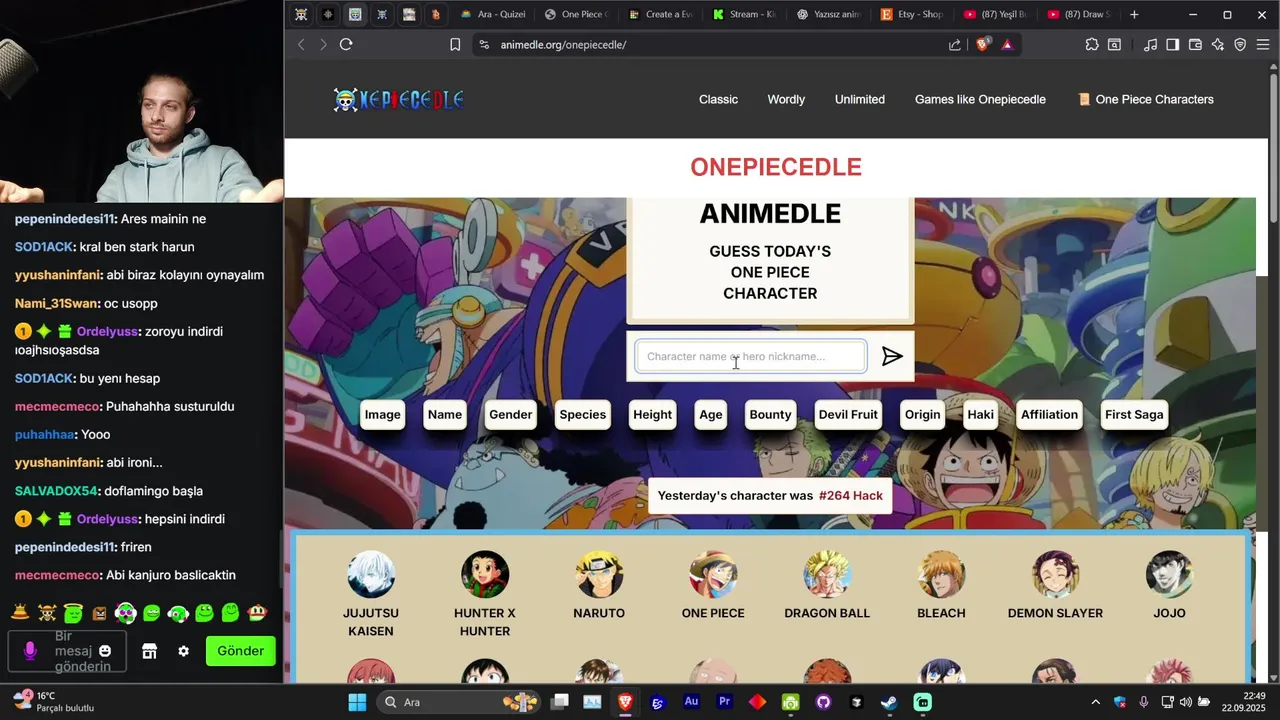Image resolution: width=1280 pixels, height=720 pixels.
Task: Open the Brave Shields lion icon
Action: [x=982, y=44]
